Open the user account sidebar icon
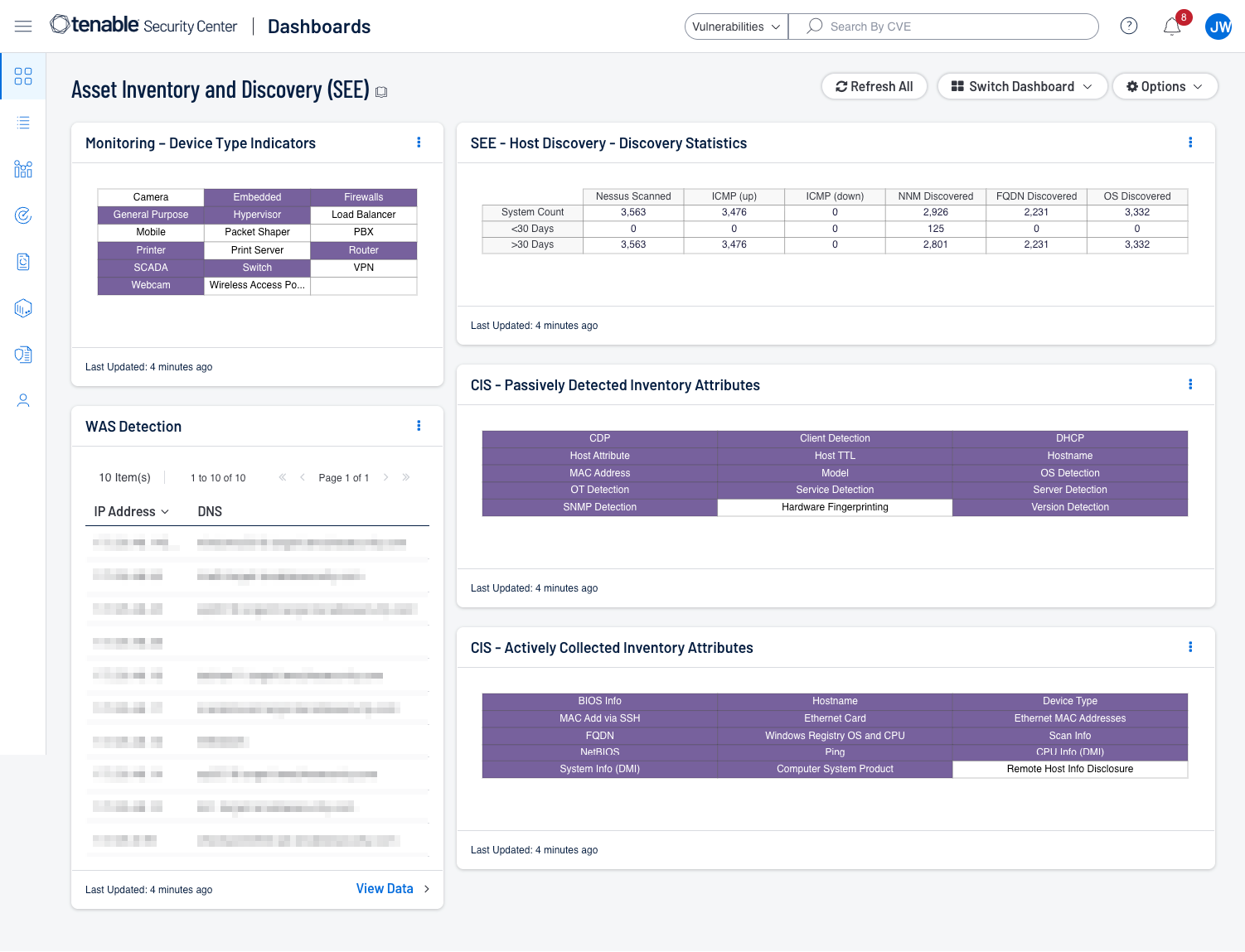This screenshot has height=952, width=1245. click(x=23, y=401)
